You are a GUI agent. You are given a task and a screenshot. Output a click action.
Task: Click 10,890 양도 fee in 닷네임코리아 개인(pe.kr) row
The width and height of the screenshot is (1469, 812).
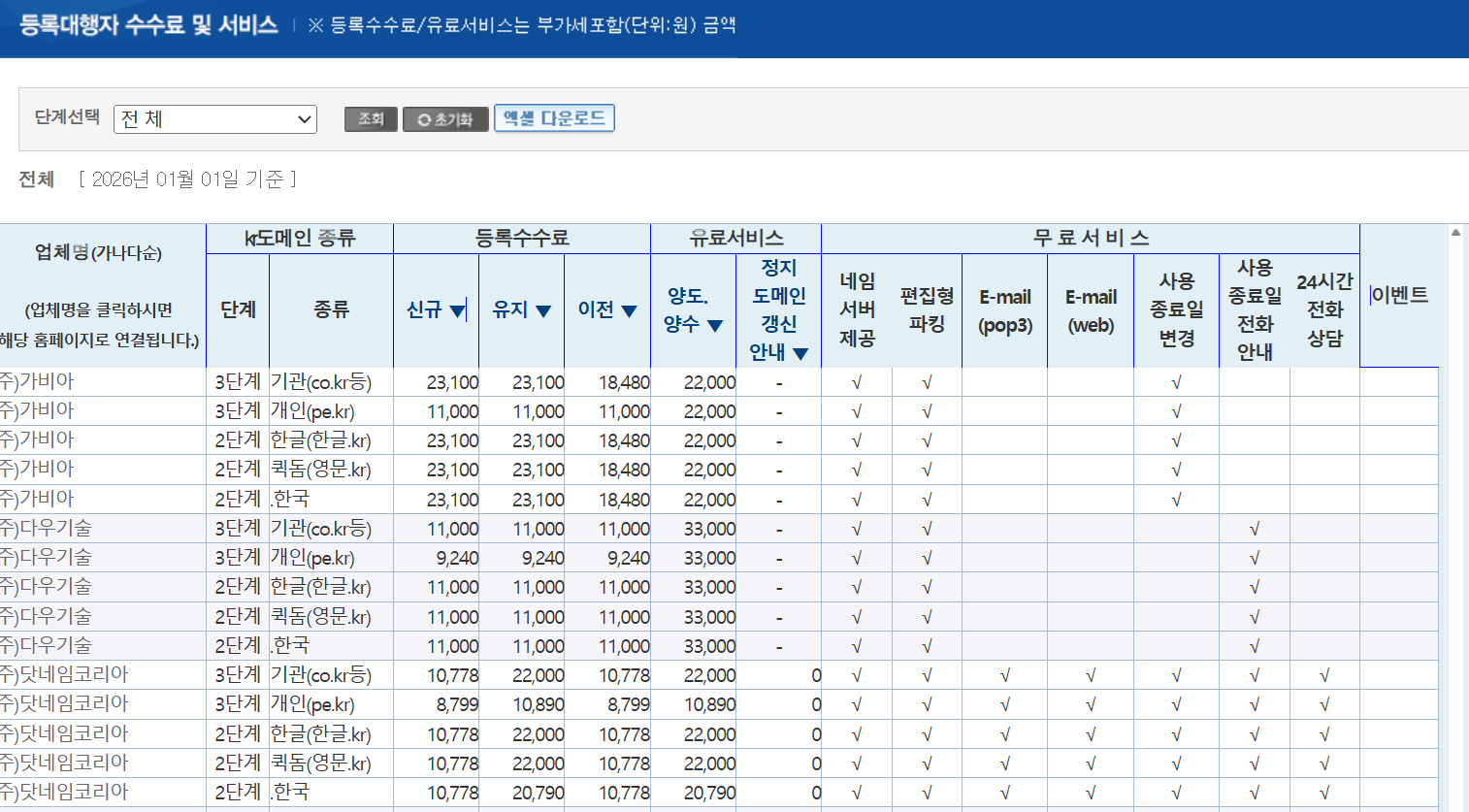point(710,704)
